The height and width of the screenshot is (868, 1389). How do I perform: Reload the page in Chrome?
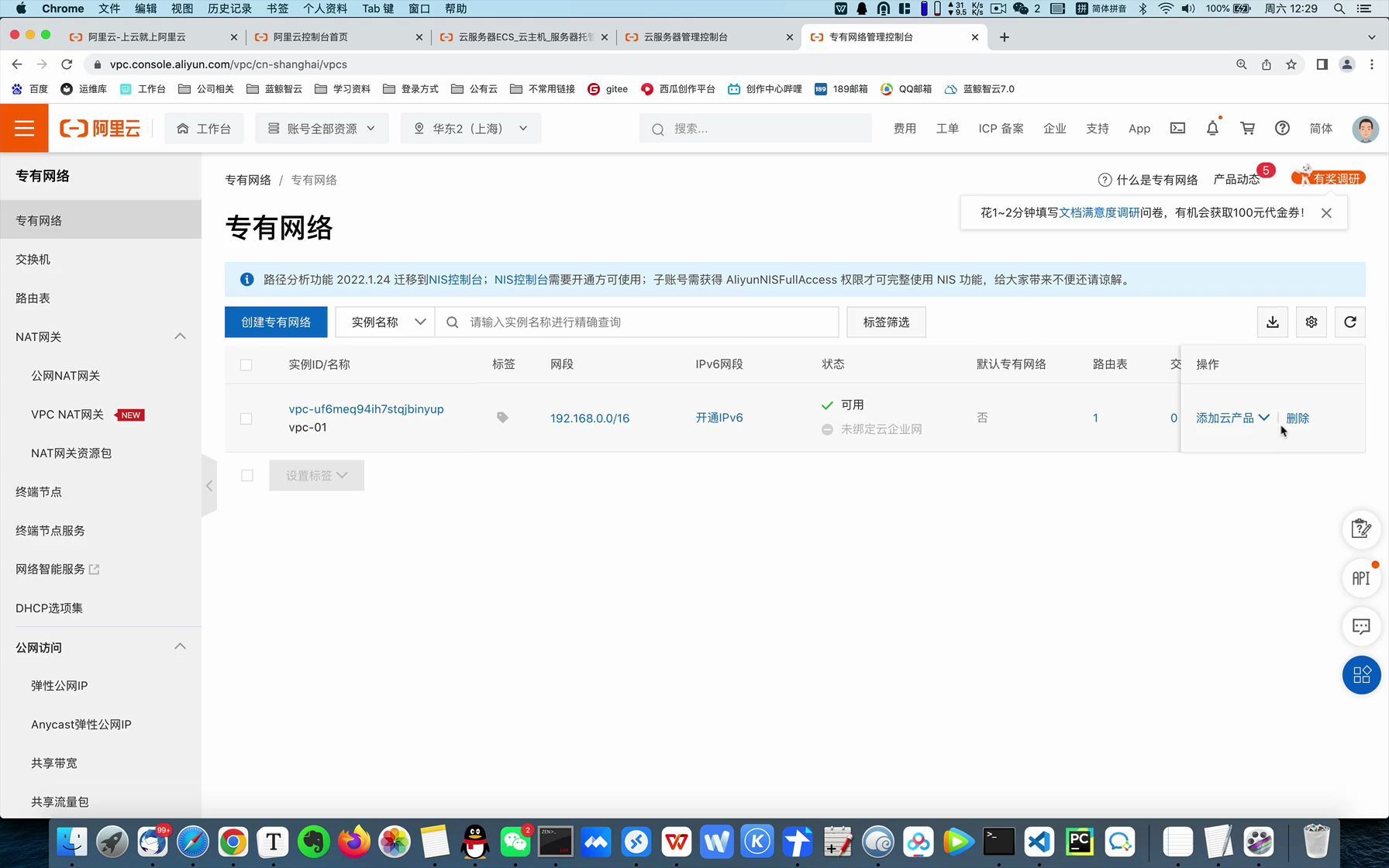[67, 64]
